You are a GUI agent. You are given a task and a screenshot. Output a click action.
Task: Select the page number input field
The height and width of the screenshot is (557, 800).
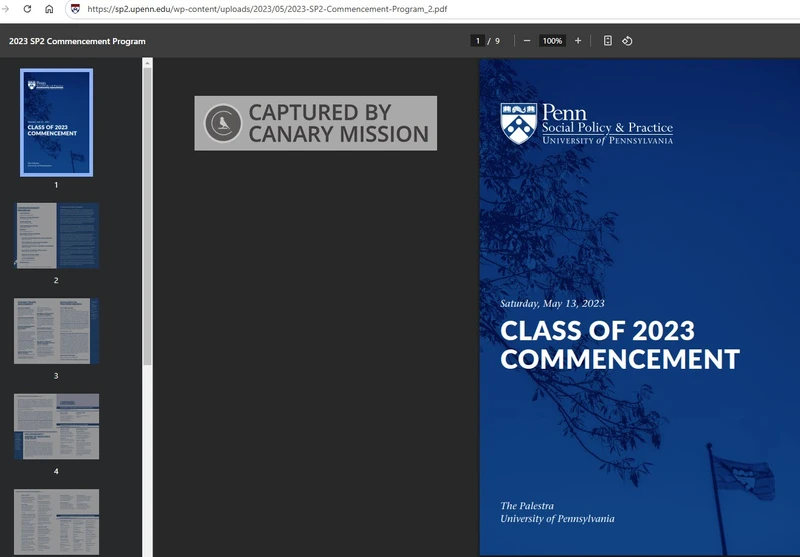478,41
